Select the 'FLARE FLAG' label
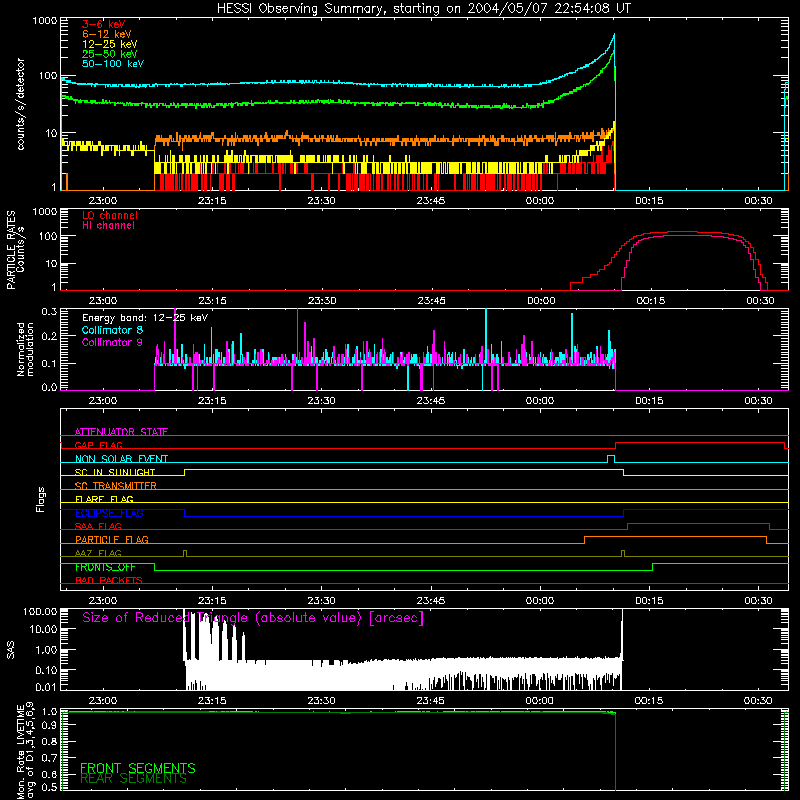The width and height of the screenshot is (800, 800). click(x=104, y=499)
